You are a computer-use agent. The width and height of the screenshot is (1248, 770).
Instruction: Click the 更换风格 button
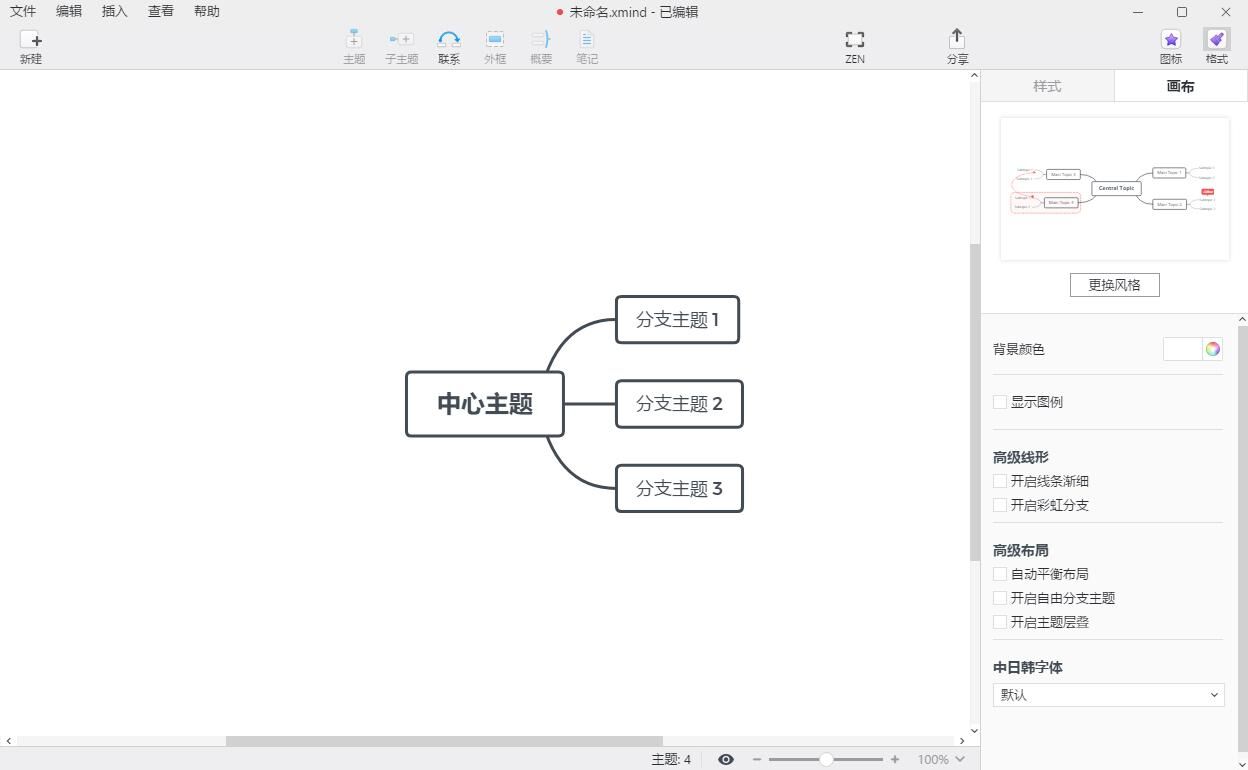pos(1114,285)
